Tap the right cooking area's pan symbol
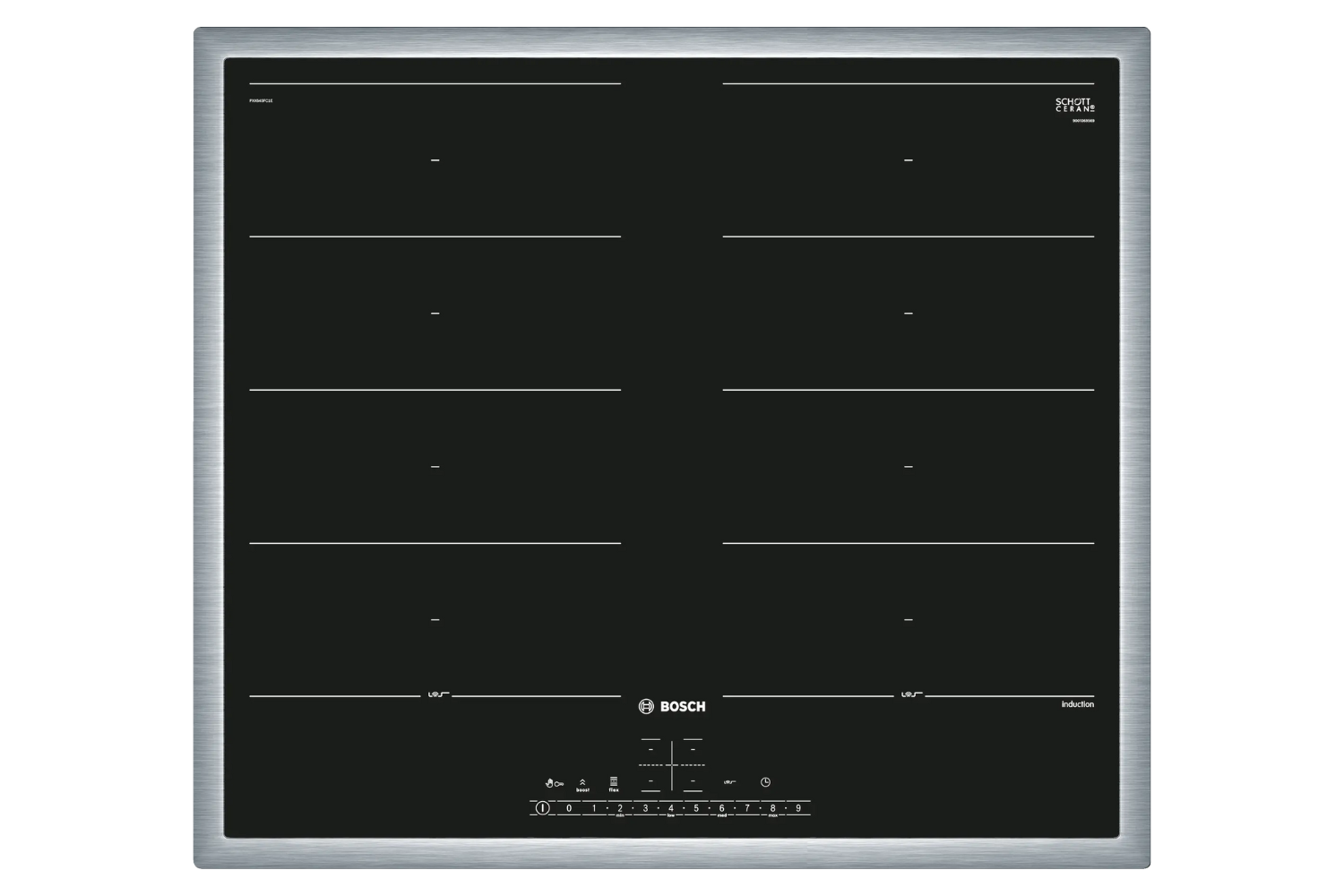 [910, 695]
